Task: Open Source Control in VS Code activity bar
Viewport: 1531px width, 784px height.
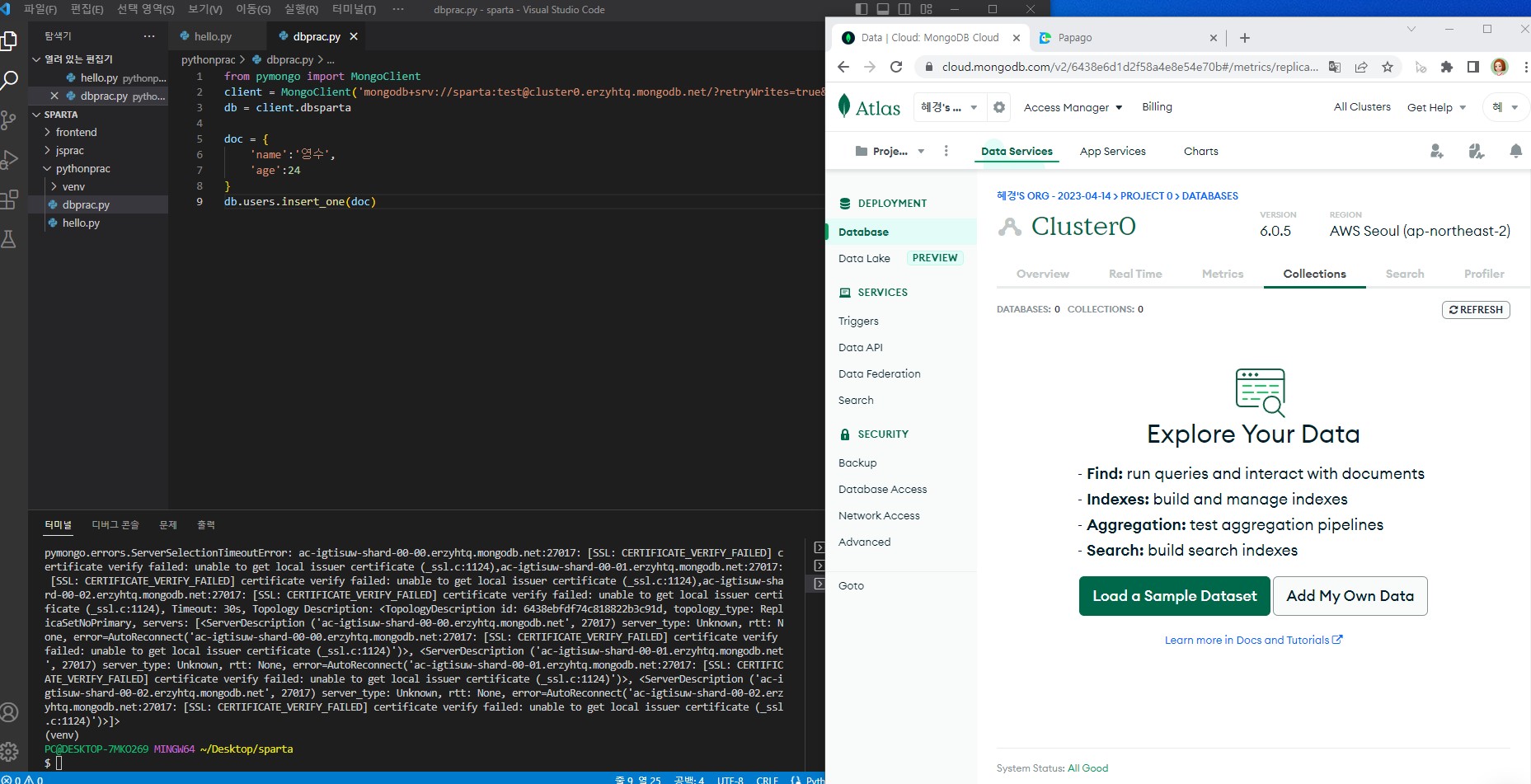Action: tap(9, 120)
